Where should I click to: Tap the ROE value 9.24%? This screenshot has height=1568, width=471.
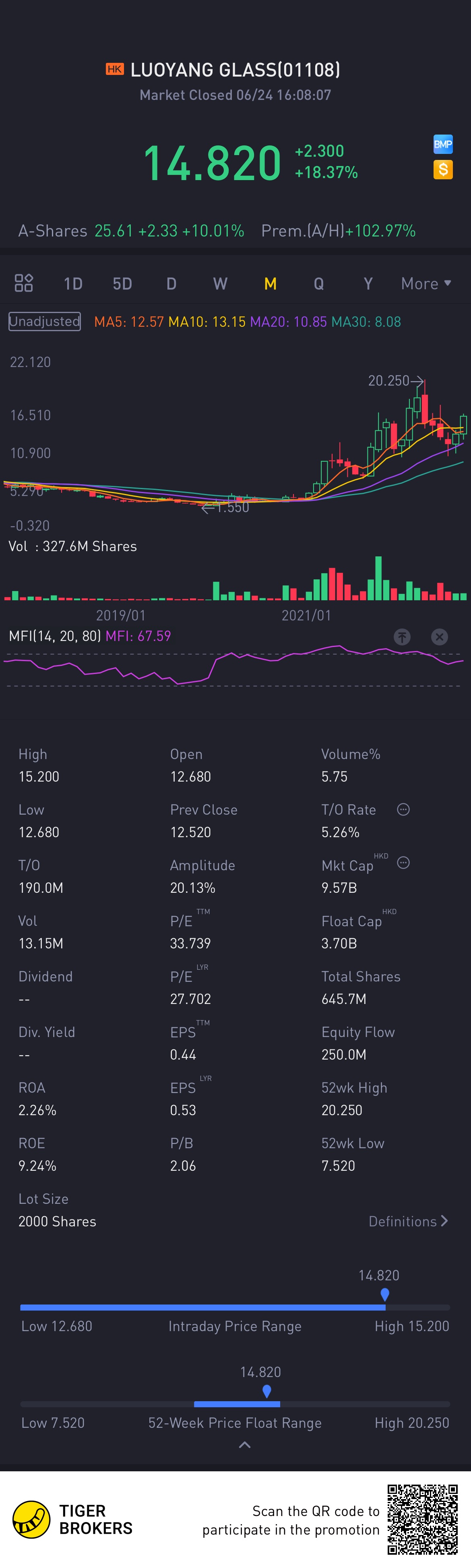pos(37,1166)
